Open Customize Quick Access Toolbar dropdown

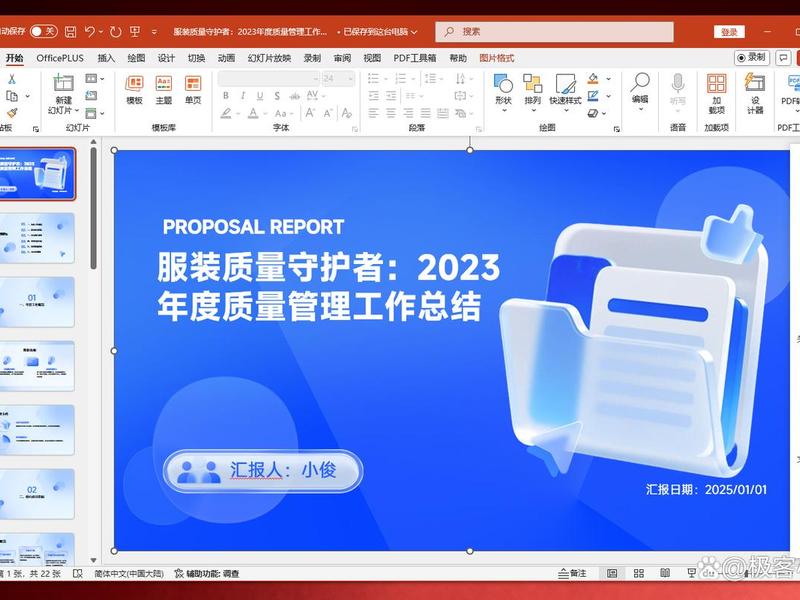(x=154, y=32)
